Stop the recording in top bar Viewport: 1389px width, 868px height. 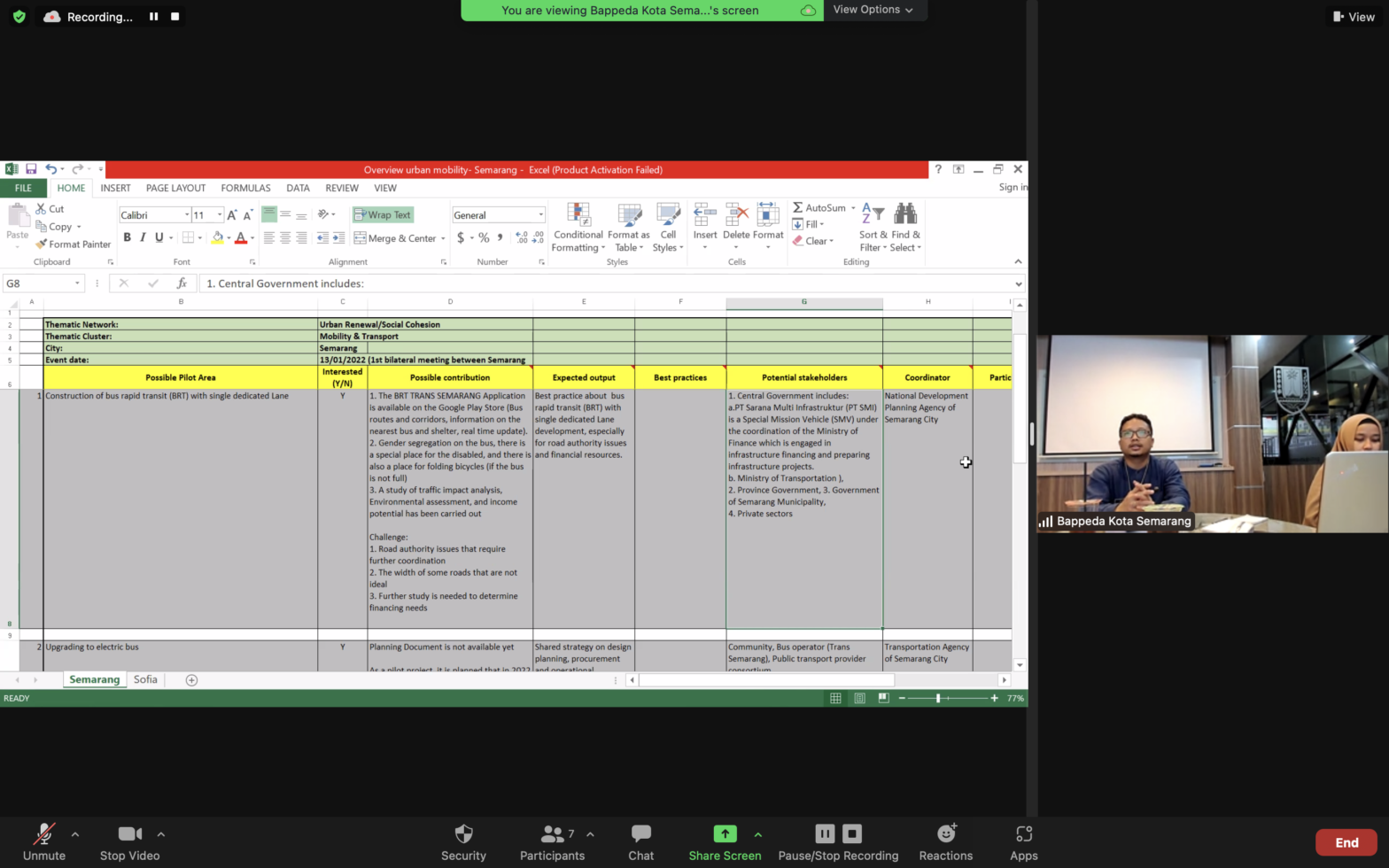pos(175,17)
